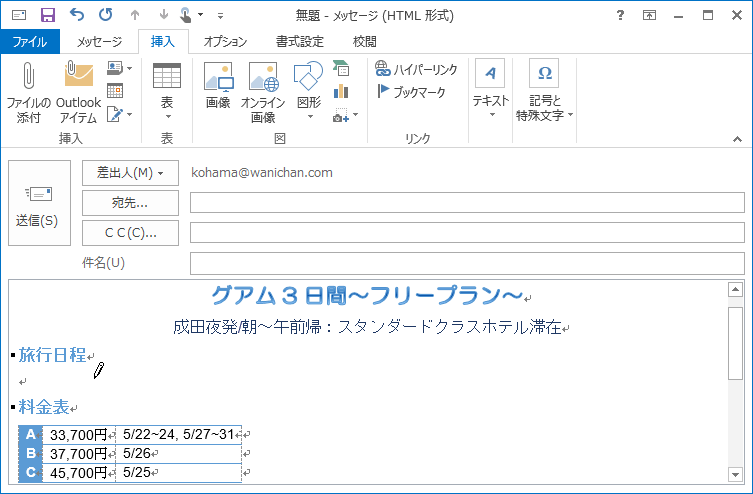Attach a file with ファイルの添付

(28, 92)
